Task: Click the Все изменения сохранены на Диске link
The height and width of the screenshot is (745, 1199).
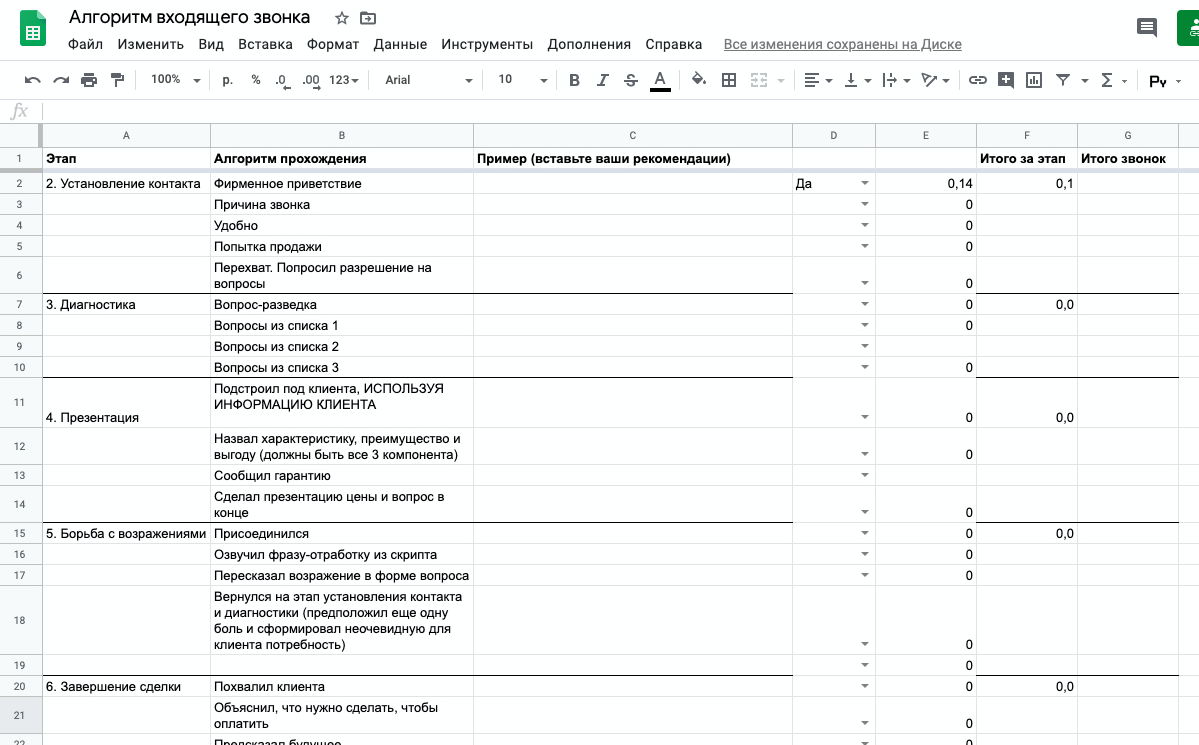Action: [843, 44]
